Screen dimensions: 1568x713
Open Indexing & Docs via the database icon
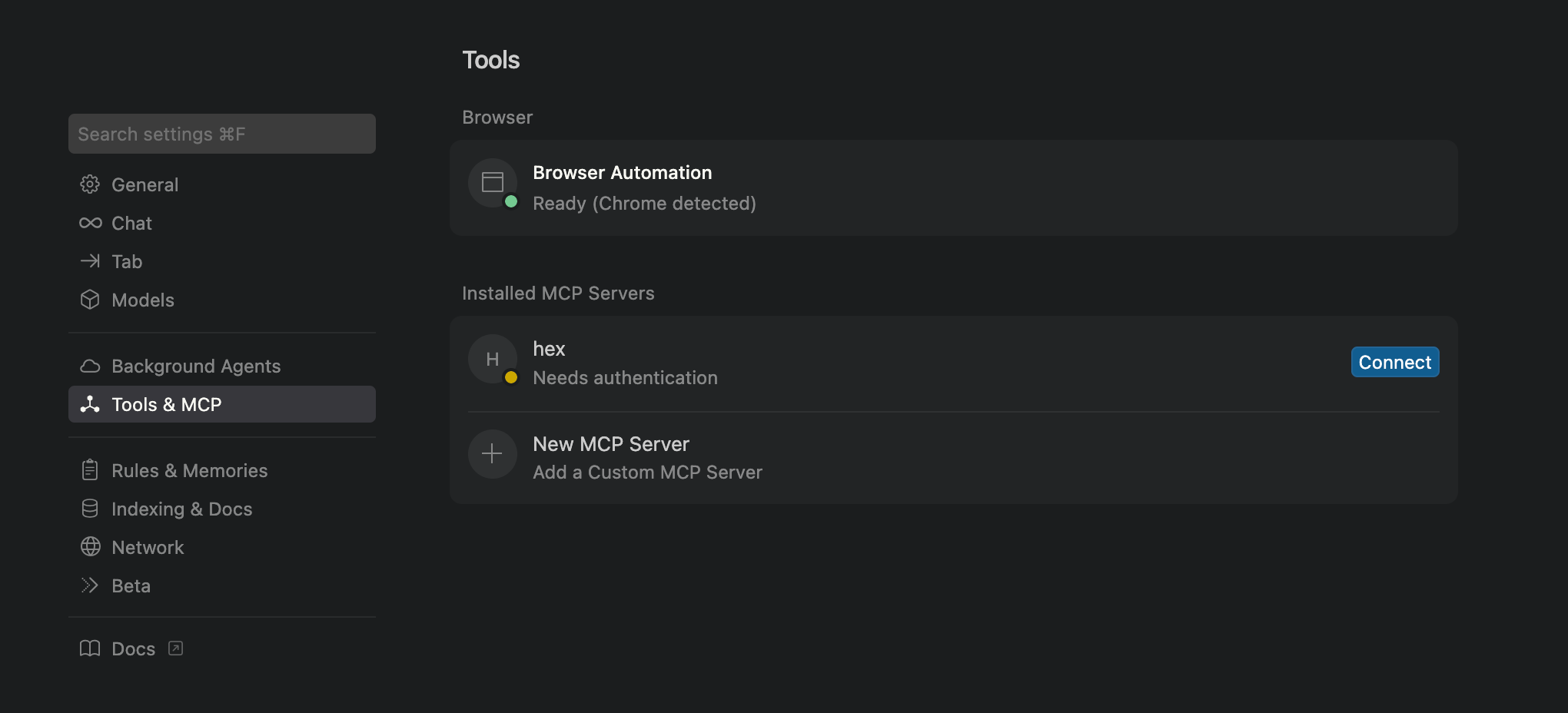90,508
